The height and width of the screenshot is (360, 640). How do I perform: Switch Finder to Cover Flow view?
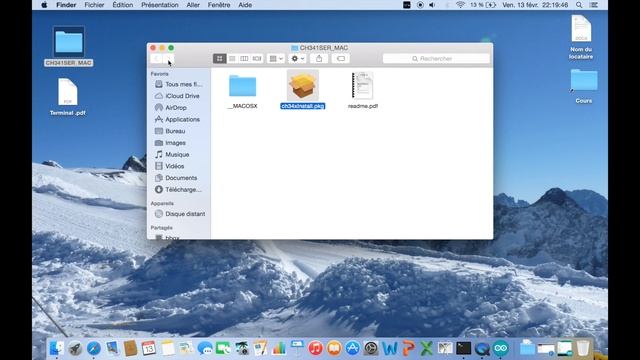point(257,59)
